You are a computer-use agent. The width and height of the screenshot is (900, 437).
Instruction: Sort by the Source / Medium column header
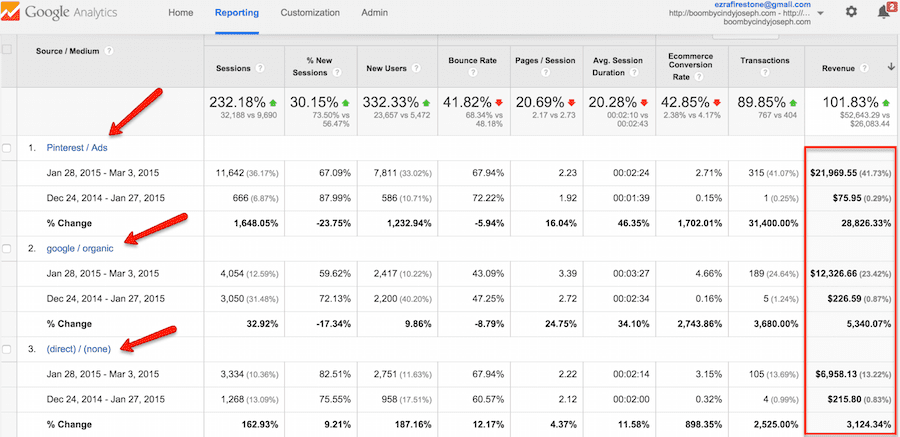67,51
